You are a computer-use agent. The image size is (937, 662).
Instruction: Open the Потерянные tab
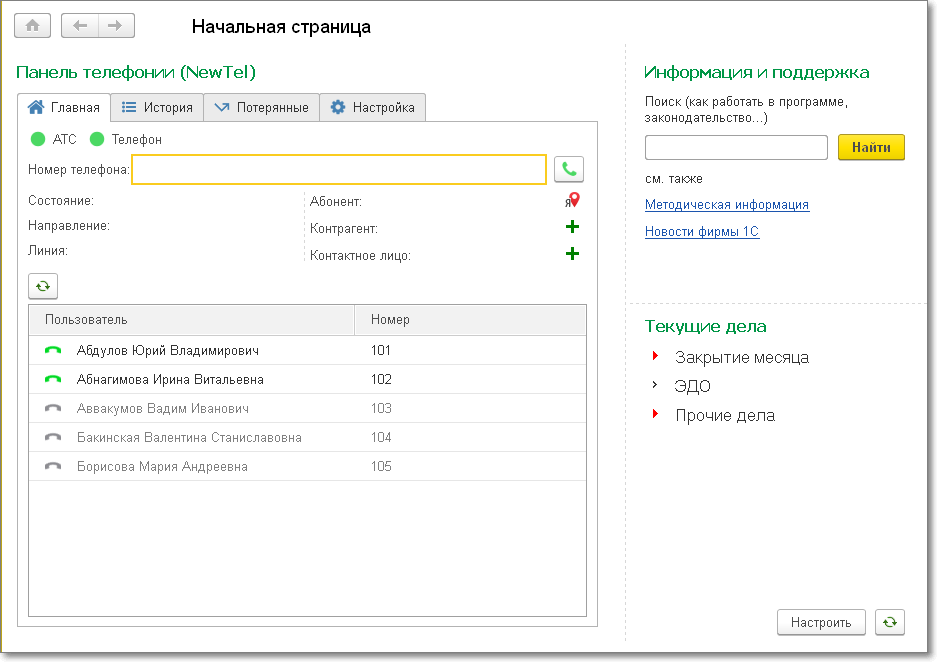(x=261, y=107)
